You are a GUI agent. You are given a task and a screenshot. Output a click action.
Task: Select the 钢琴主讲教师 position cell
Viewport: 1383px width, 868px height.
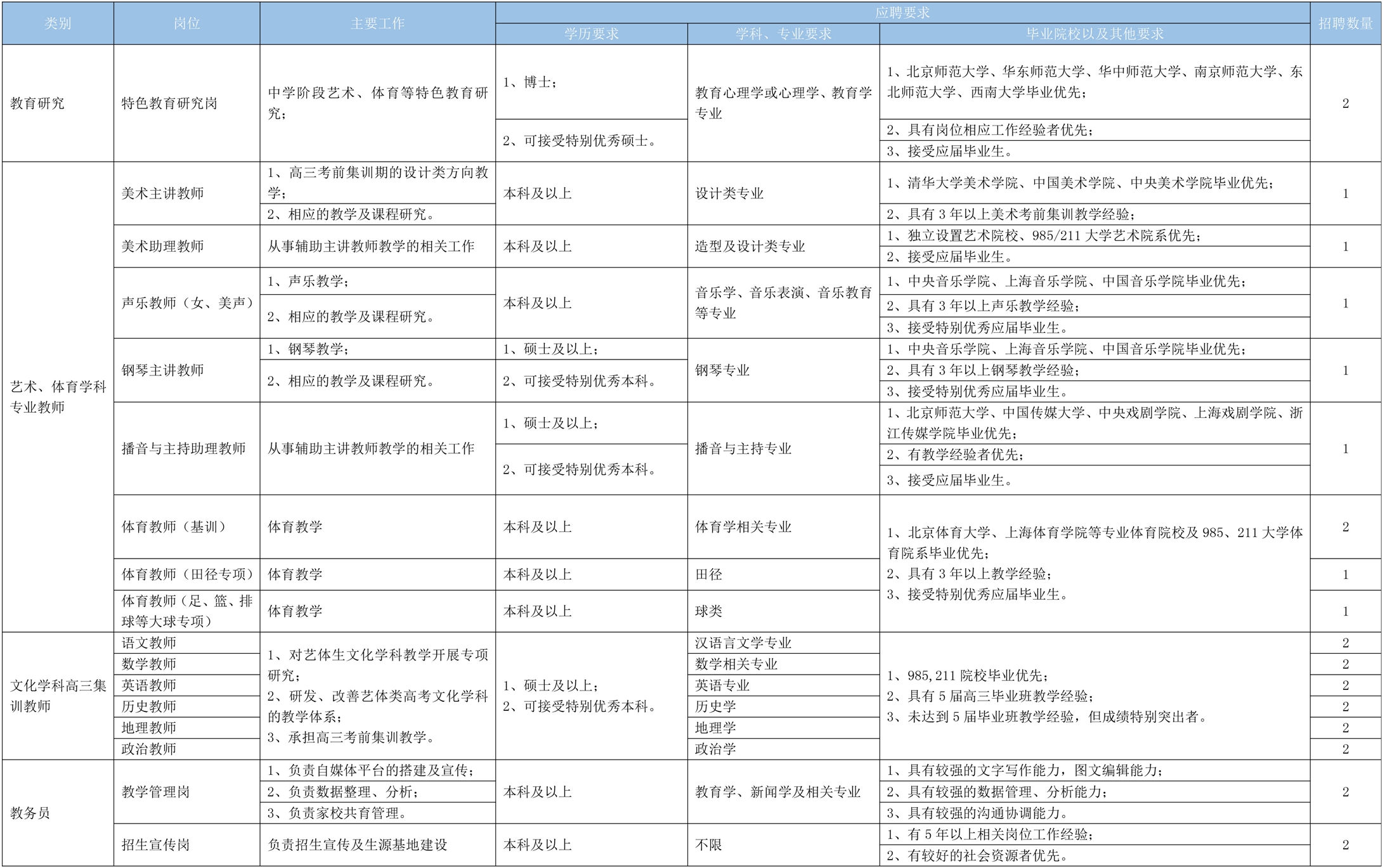[x=163, y=370]
